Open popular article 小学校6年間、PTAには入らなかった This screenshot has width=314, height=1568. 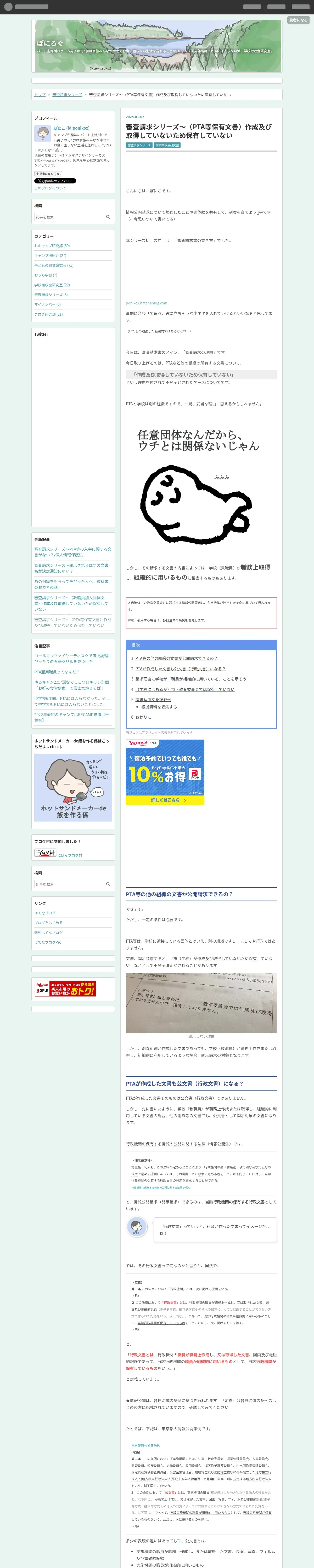[x=72, y=701]
